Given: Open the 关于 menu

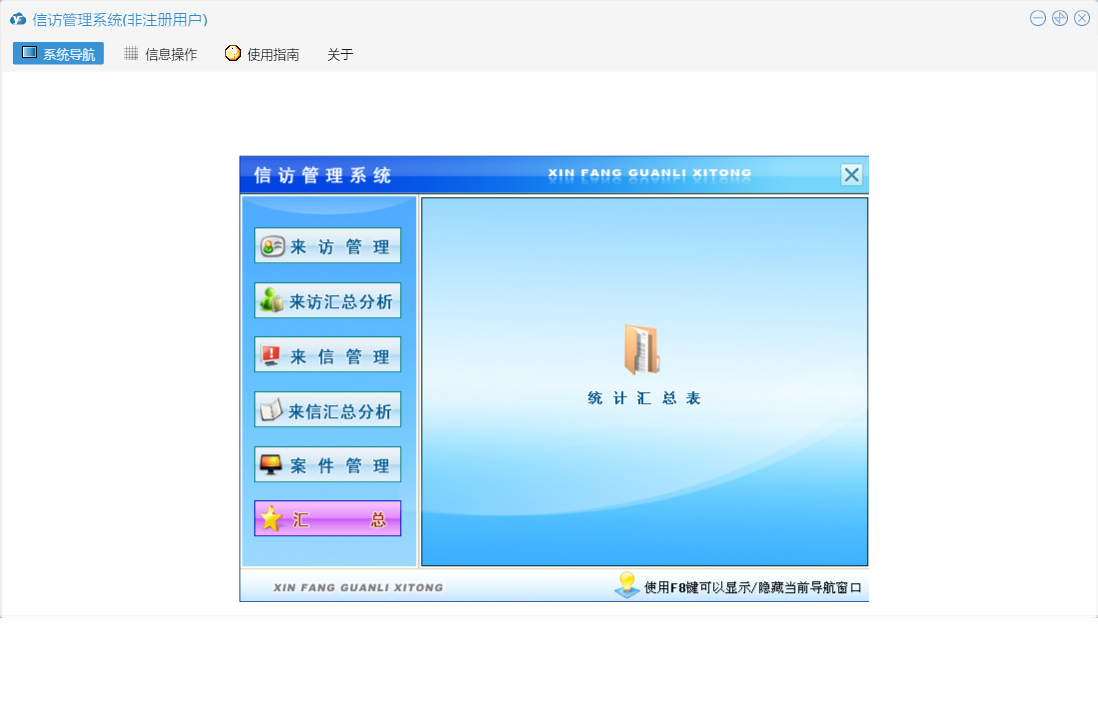Looking at the screenshot, I should tap(340, 55).
